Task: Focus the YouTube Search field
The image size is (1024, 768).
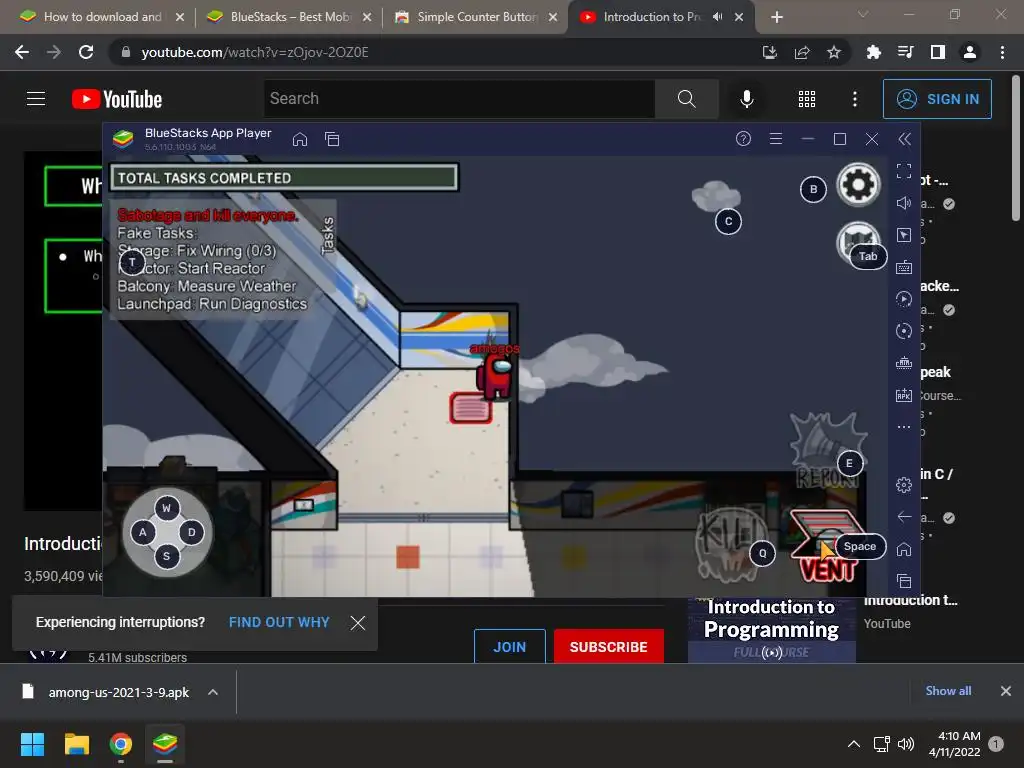Action: click(460, 99)
